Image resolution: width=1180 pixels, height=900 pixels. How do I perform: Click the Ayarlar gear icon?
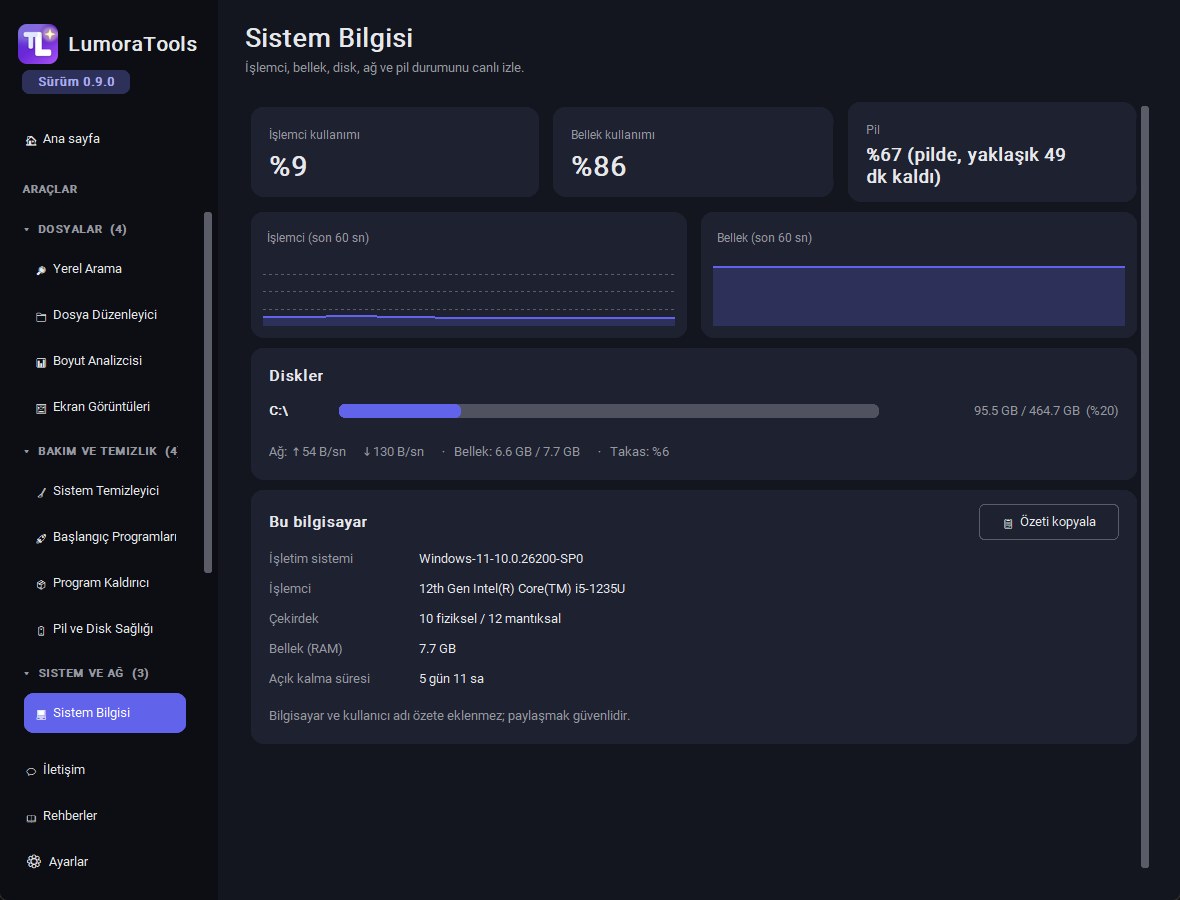tap(34, 862)
